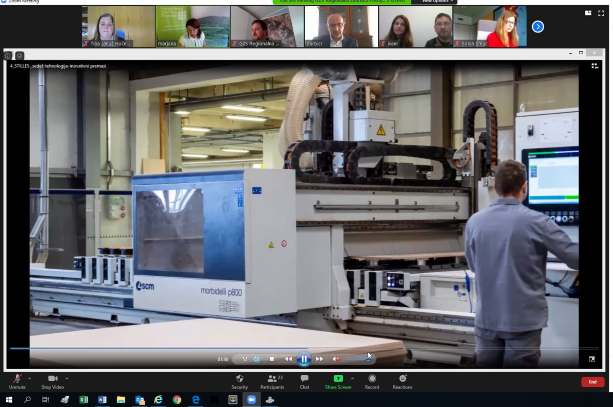Select marjana's video thumbnail
The height and width of the screenshot is (407, 613).
(193, 27)
